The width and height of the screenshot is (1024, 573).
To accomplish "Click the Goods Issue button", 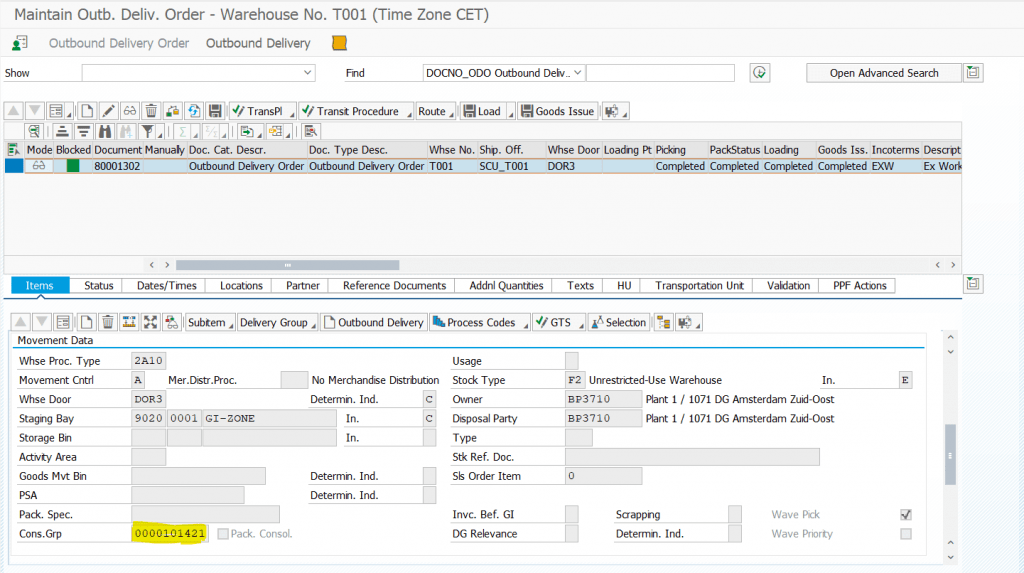I will coord(557,111).
